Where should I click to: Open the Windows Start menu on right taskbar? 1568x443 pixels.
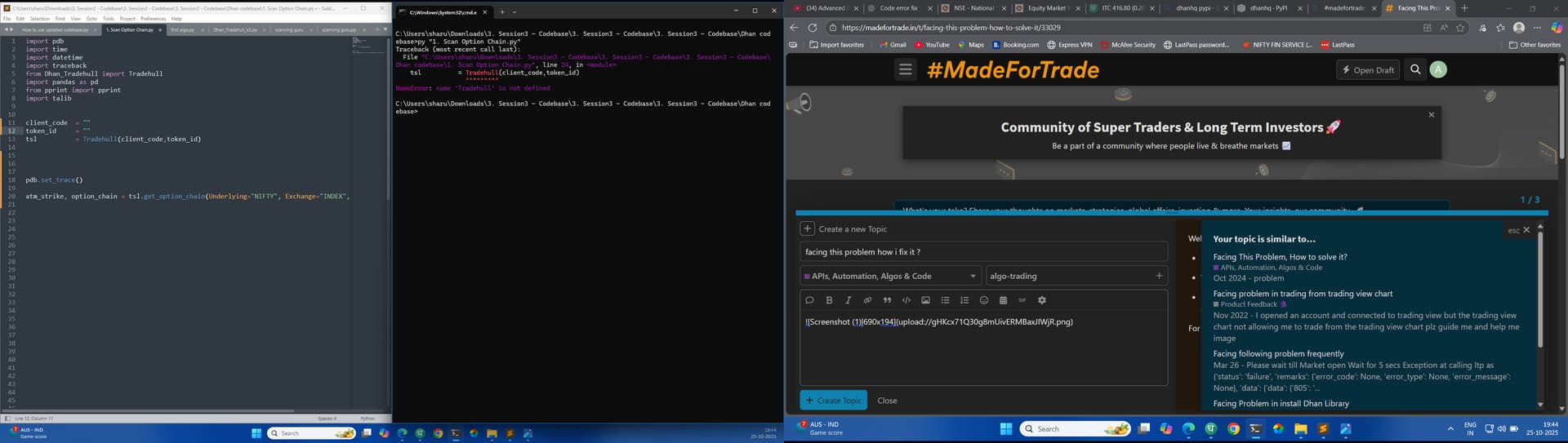(1006, 429)
